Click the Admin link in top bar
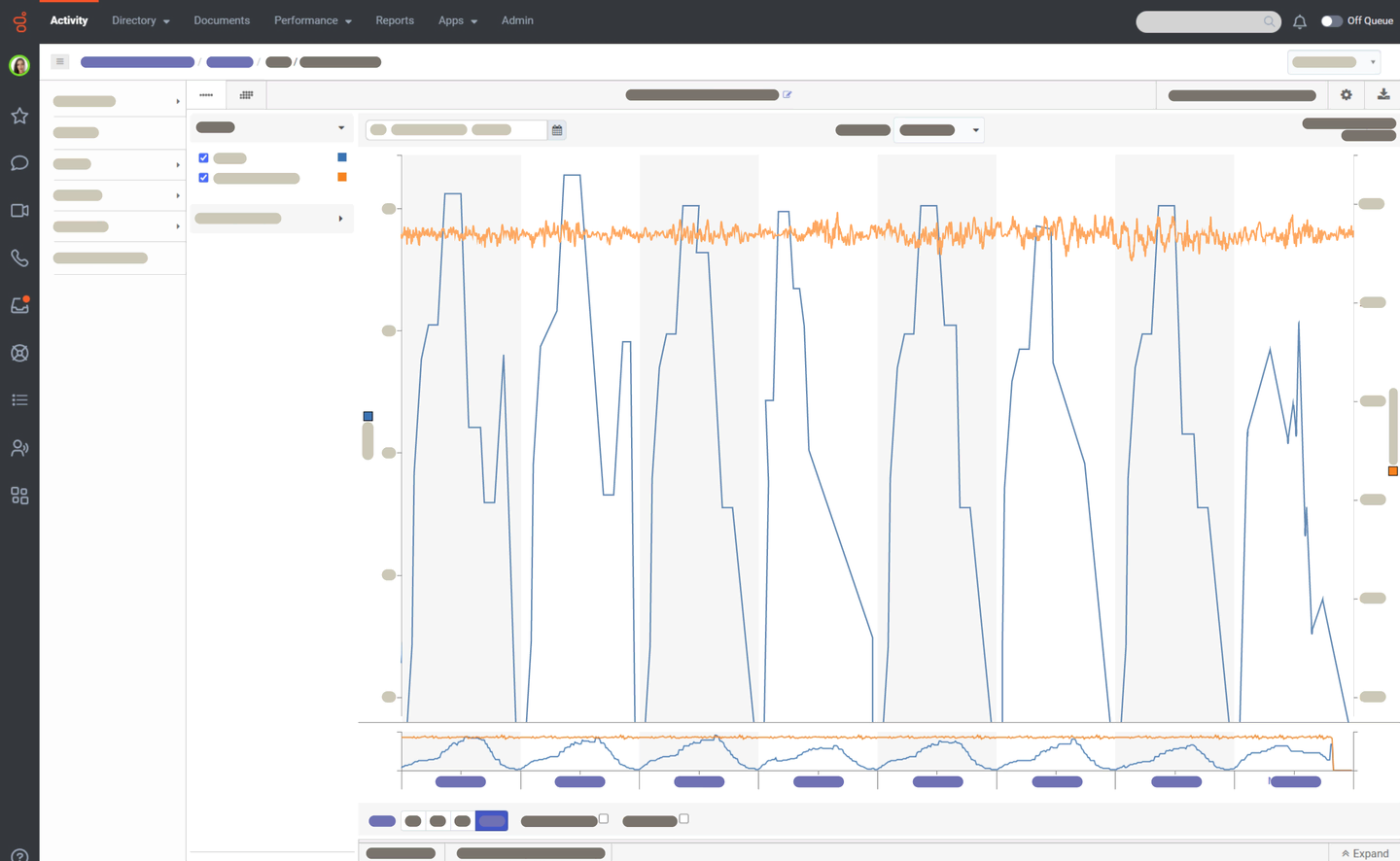This screenshot has width=1400, height=861. [x=517, y=20]
